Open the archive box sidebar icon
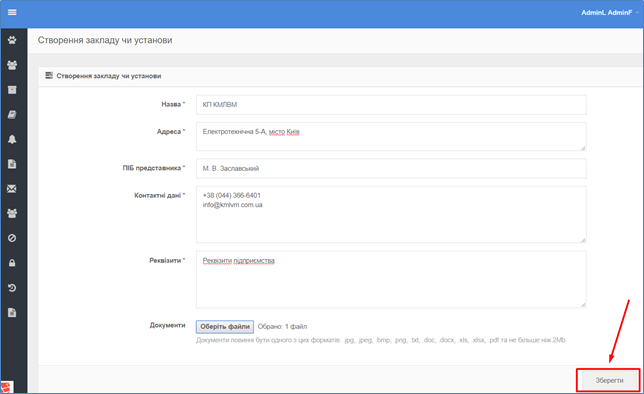The image size is (644, 394). point(12,90)
